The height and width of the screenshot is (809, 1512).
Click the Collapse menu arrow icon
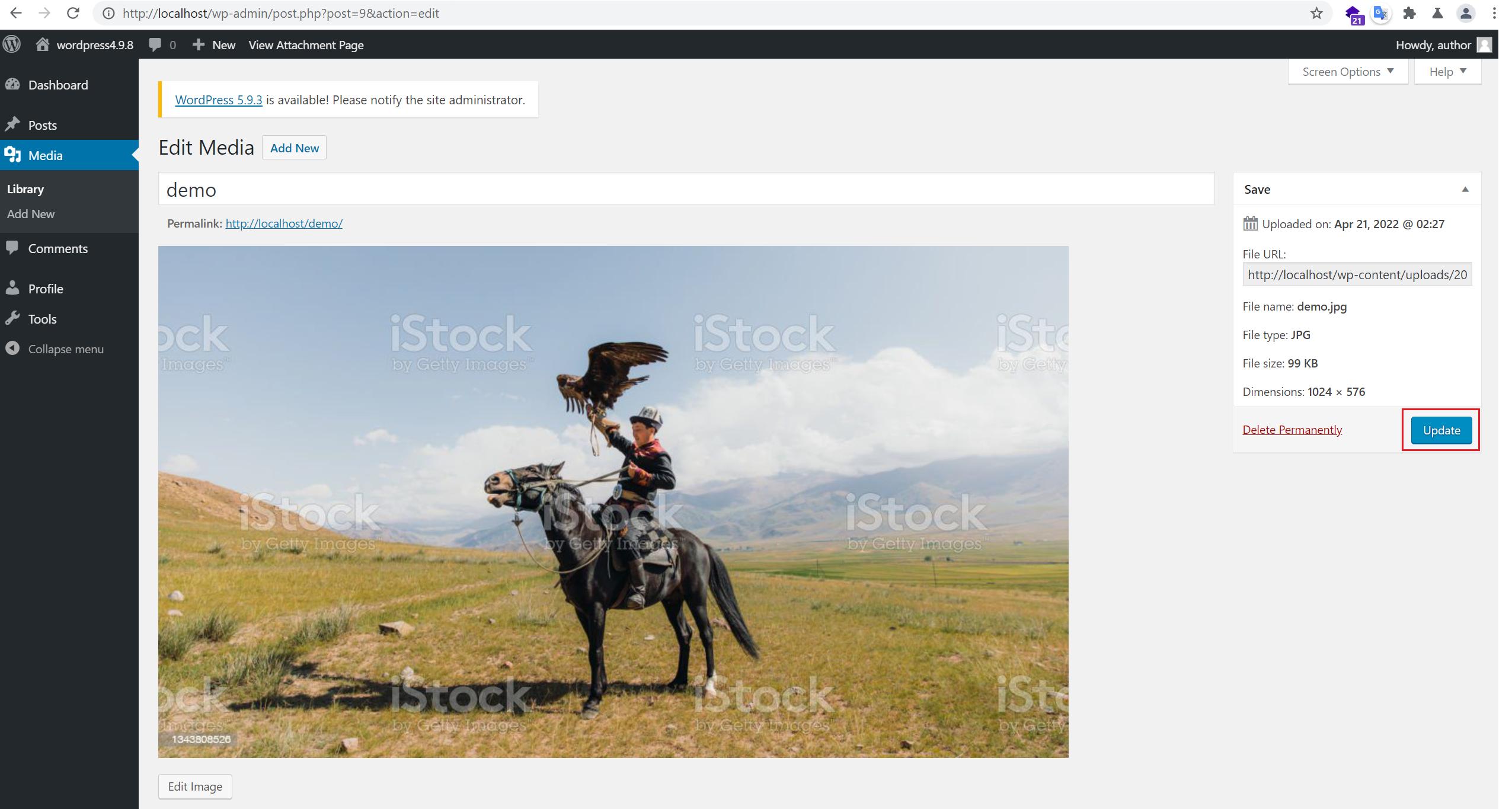[x=12, y=348]
